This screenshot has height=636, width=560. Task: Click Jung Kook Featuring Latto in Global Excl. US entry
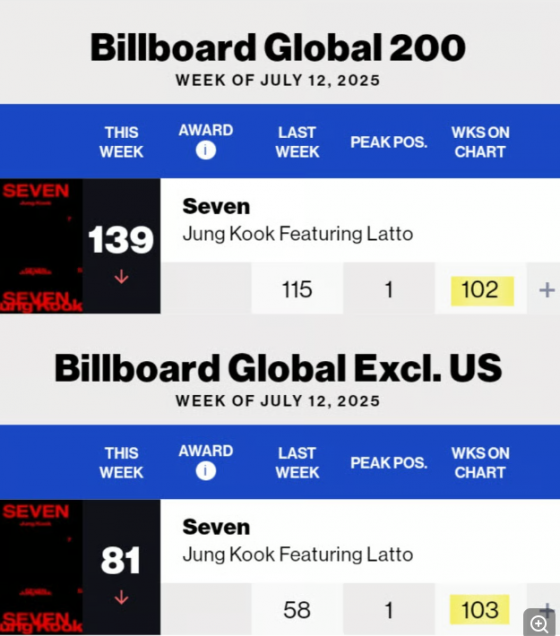[x=298, y=555]
